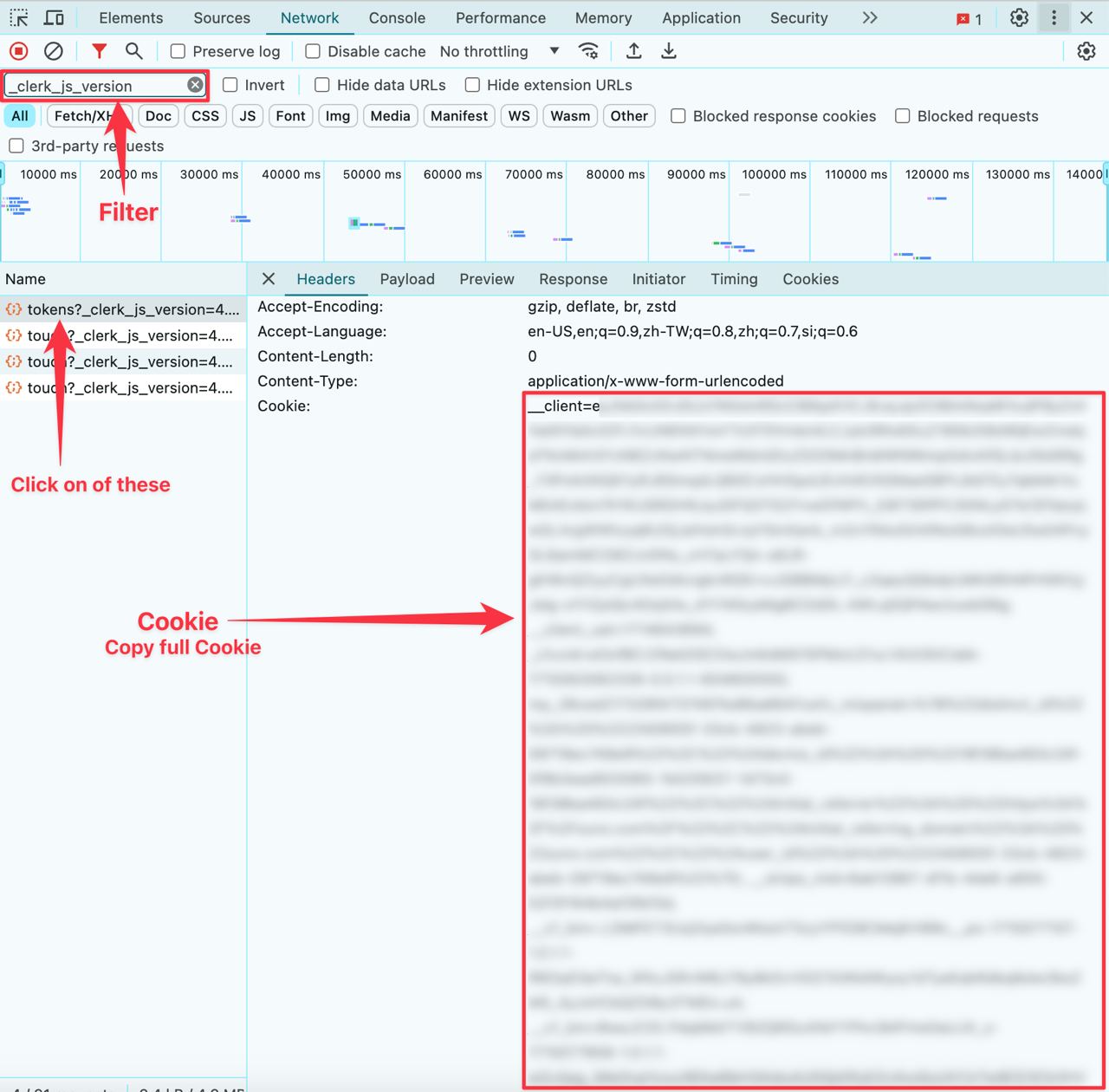Open network conditions wifi icon

(589, 51)
